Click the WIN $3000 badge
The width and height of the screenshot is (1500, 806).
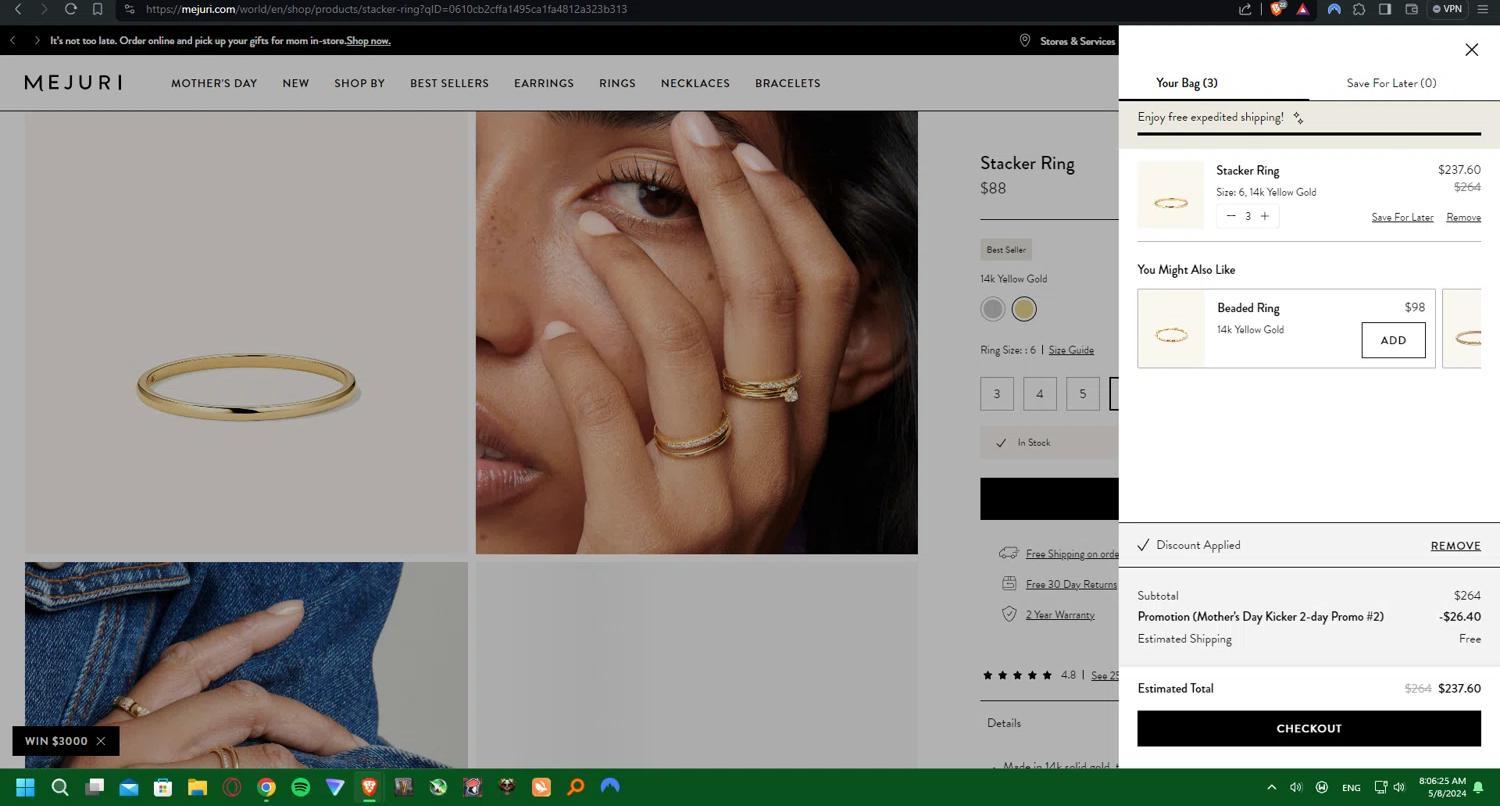tap(56, 741)
